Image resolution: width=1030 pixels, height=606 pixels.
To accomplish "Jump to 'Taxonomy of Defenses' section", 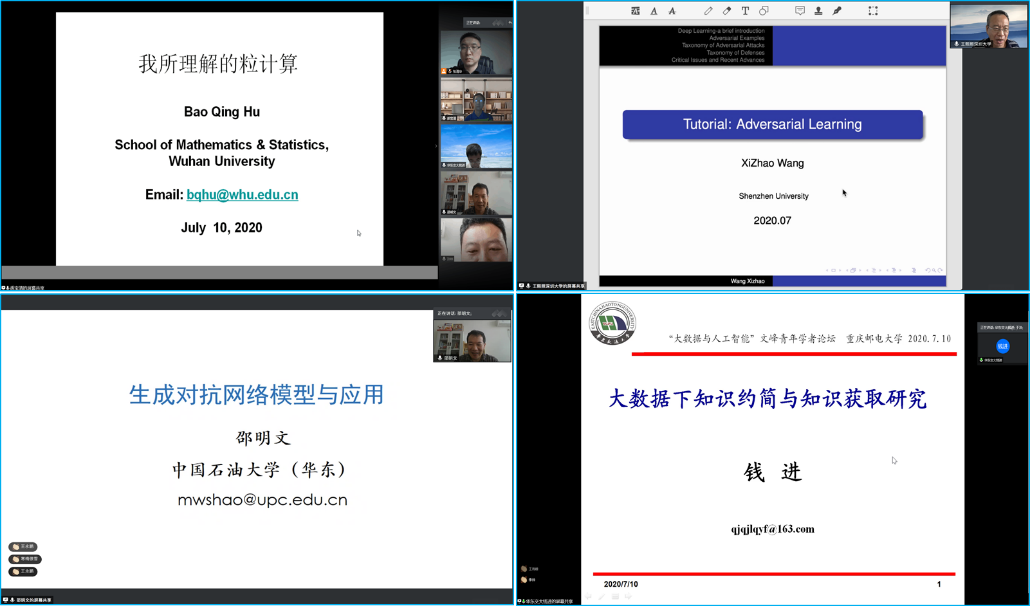I will tap(736, 53).
